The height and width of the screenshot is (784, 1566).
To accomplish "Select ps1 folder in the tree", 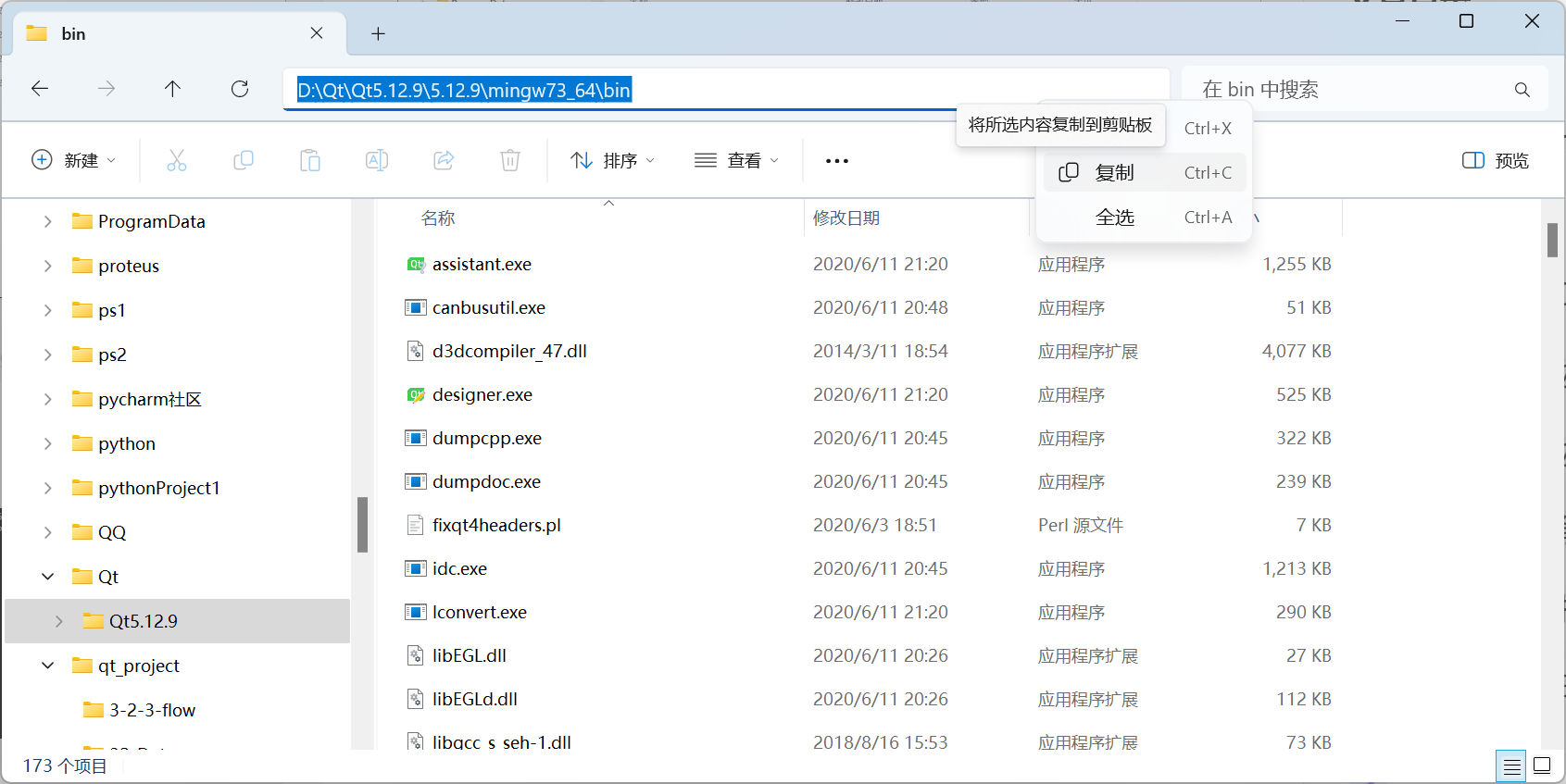I will point(112,310).
